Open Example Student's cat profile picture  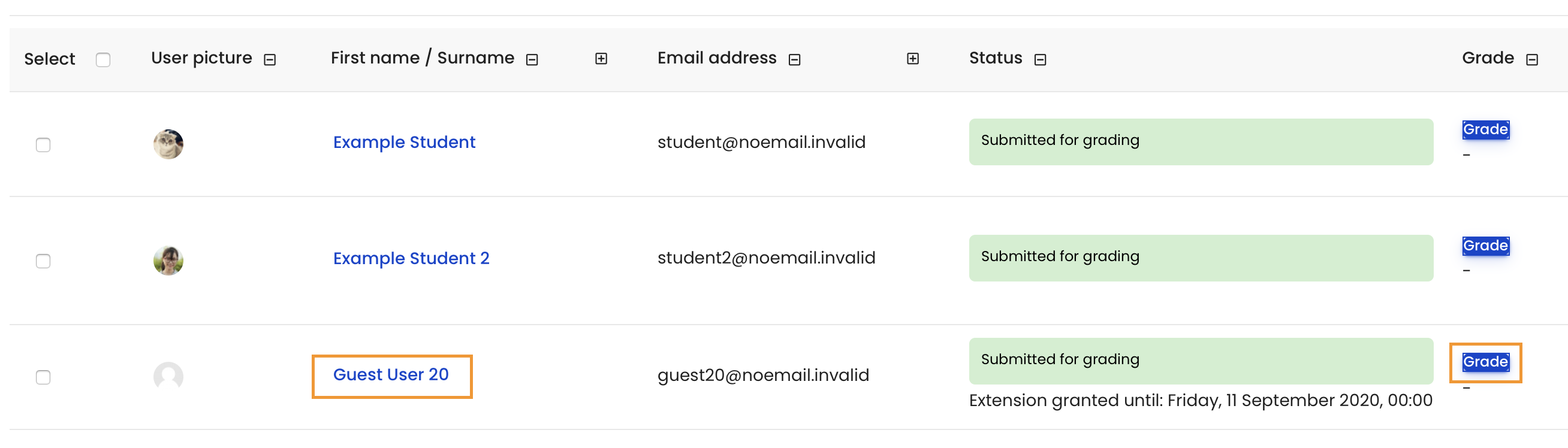(168, 144)
